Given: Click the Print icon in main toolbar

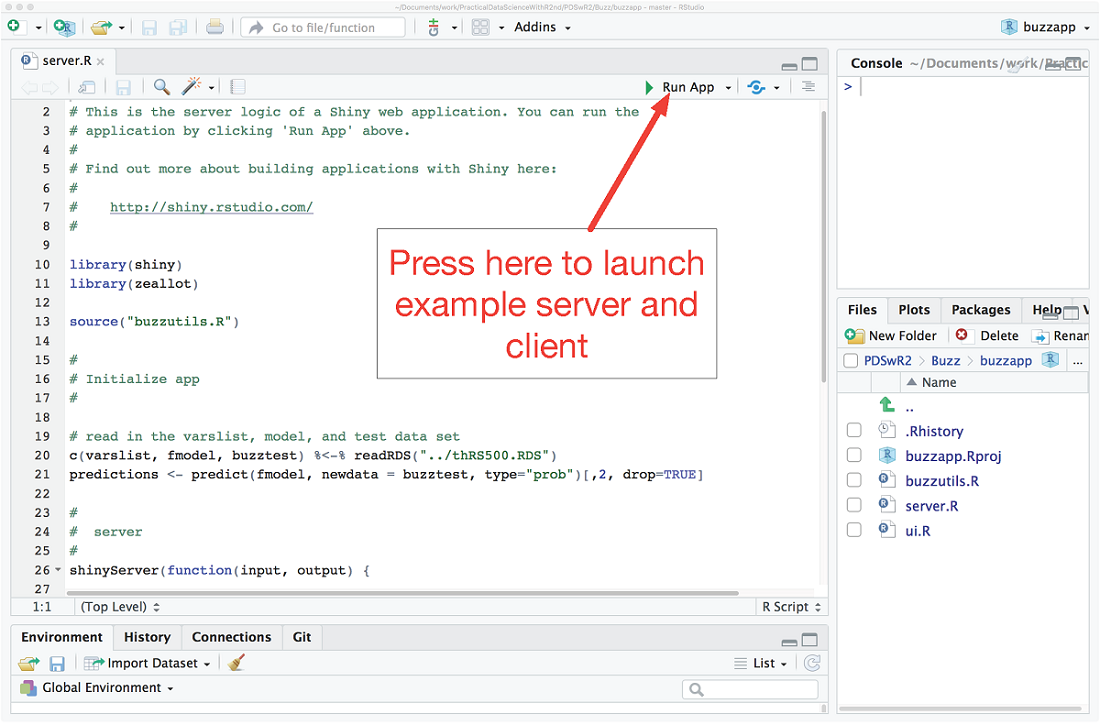Looking at the screenshot, I should tap(215, 27).
